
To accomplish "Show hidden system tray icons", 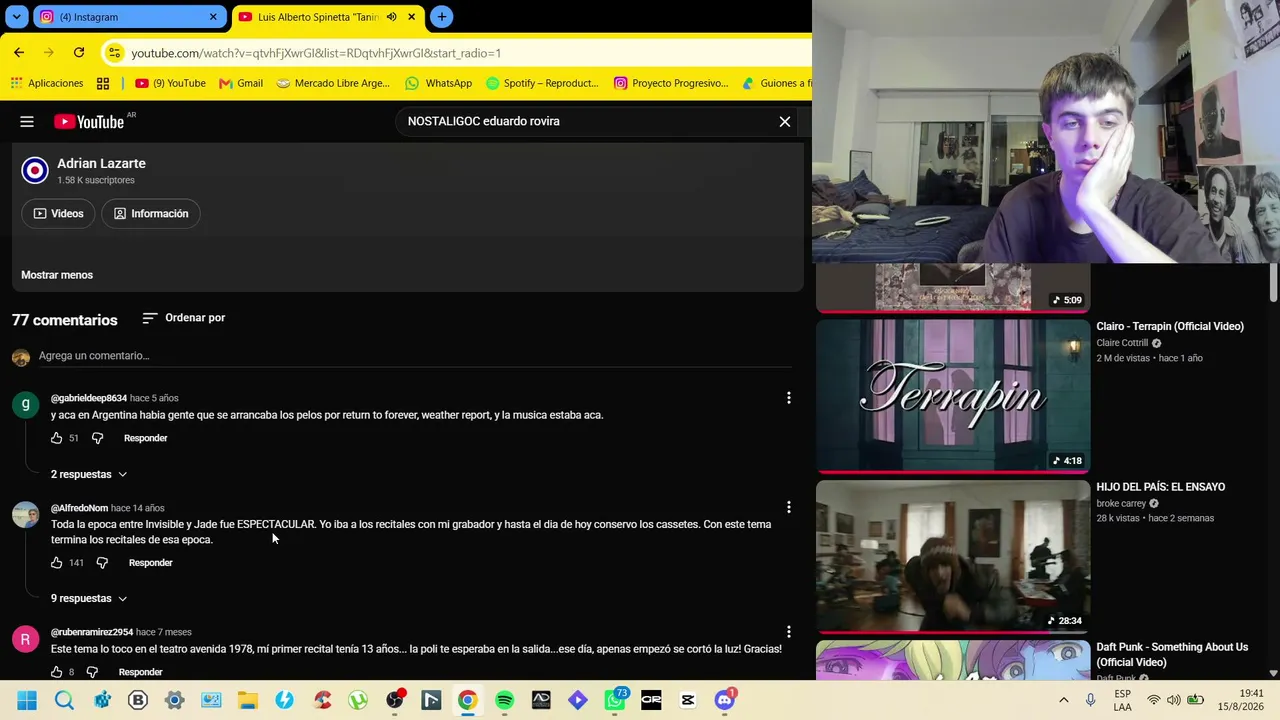I will click(1063, 700).
